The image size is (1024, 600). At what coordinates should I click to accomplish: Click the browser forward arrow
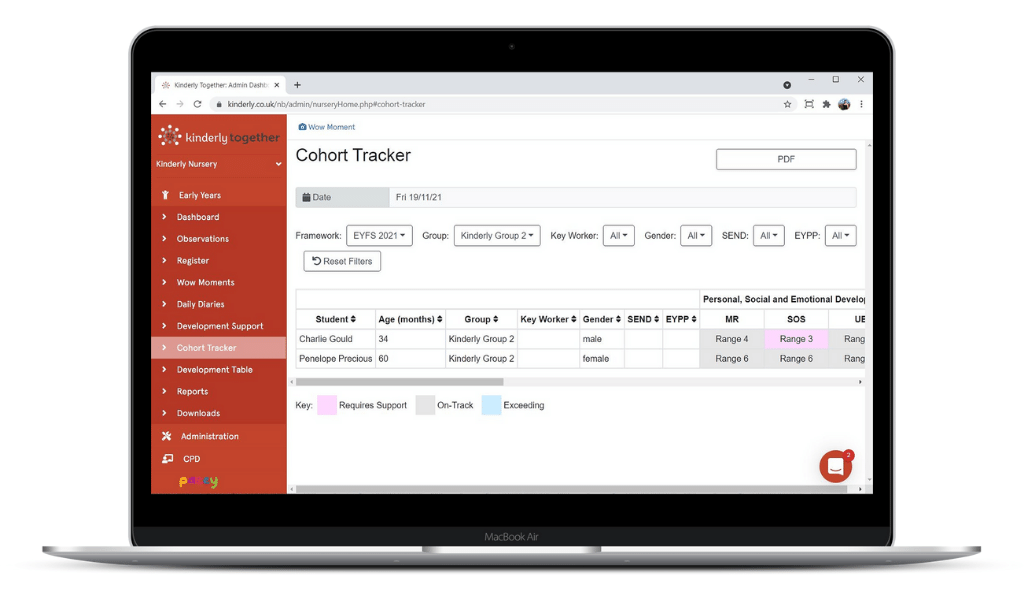click(180, 104)
